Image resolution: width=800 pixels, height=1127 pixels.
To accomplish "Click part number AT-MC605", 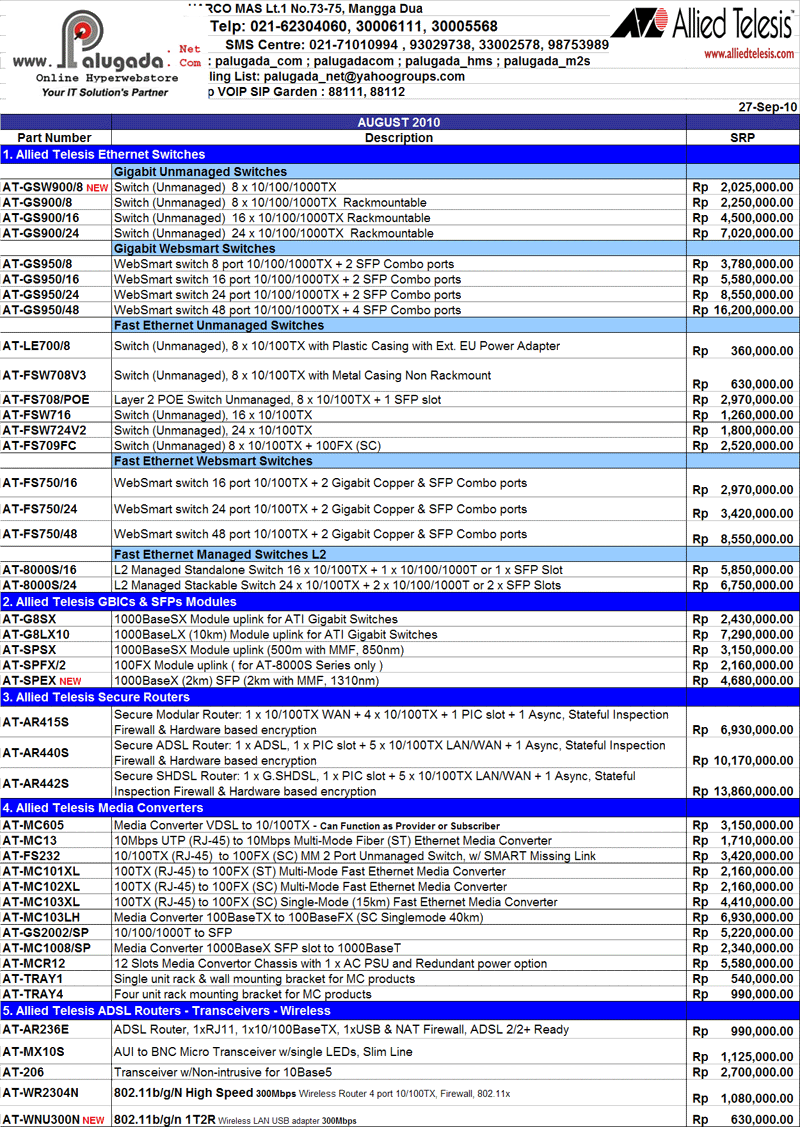I will pos(33,825).
